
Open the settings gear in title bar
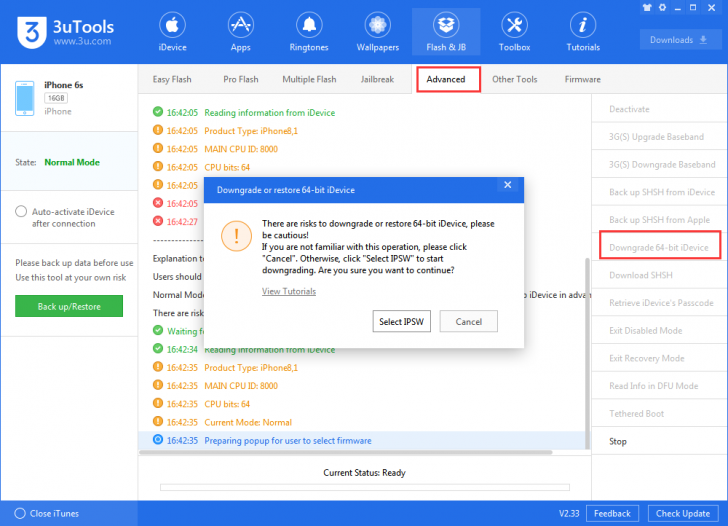(x=663, y=7)
